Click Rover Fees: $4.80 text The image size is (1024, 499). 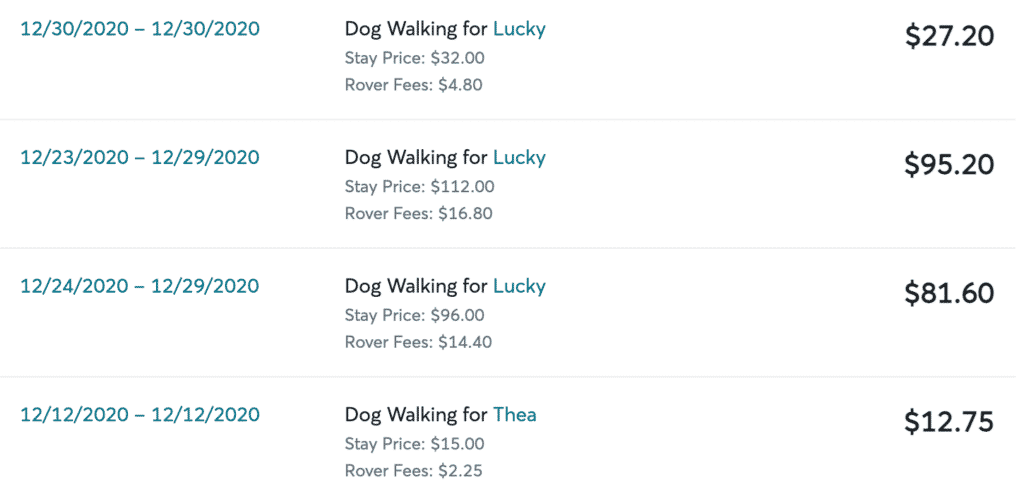[x=413, y=85]
